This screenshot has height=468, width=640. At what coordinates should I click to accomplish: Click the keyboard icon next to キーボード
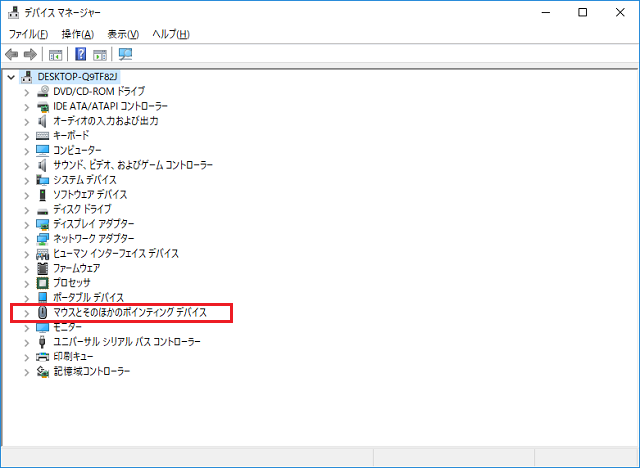42,136
